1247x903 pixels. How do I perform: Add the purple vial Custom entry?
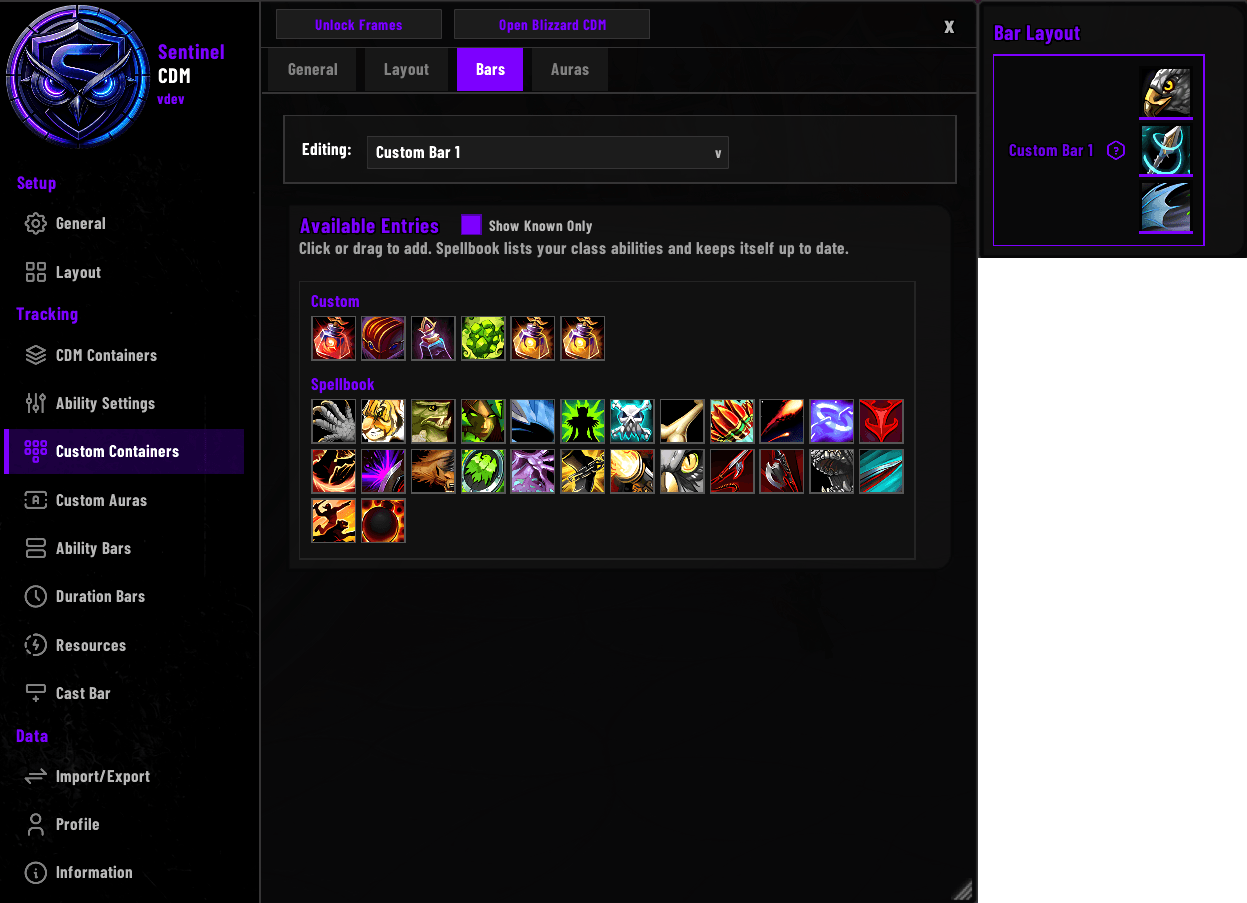(x=433, y=338)
